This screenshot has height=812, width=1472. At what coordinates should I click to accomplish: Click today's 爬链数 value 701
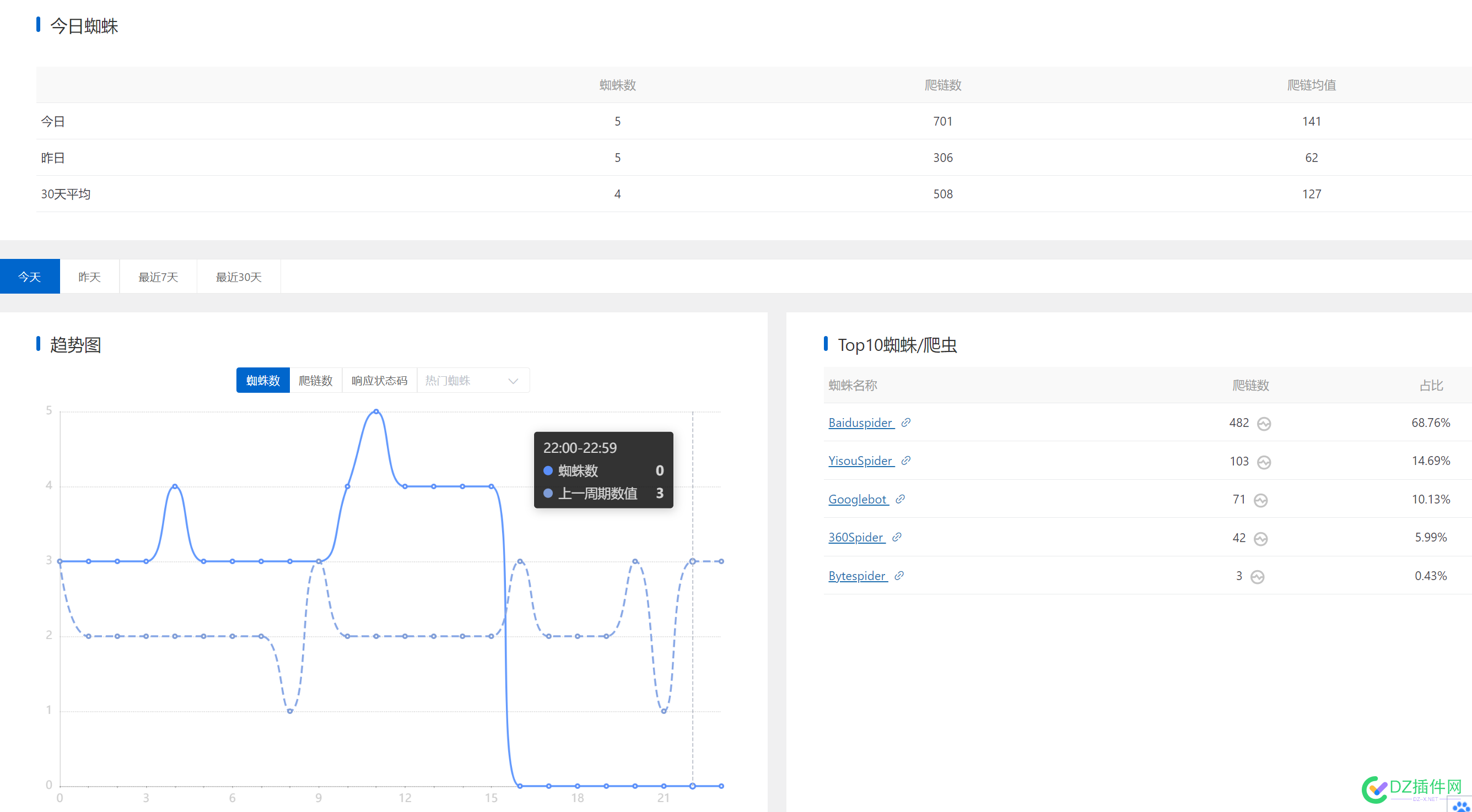click(x=943, y=121)
